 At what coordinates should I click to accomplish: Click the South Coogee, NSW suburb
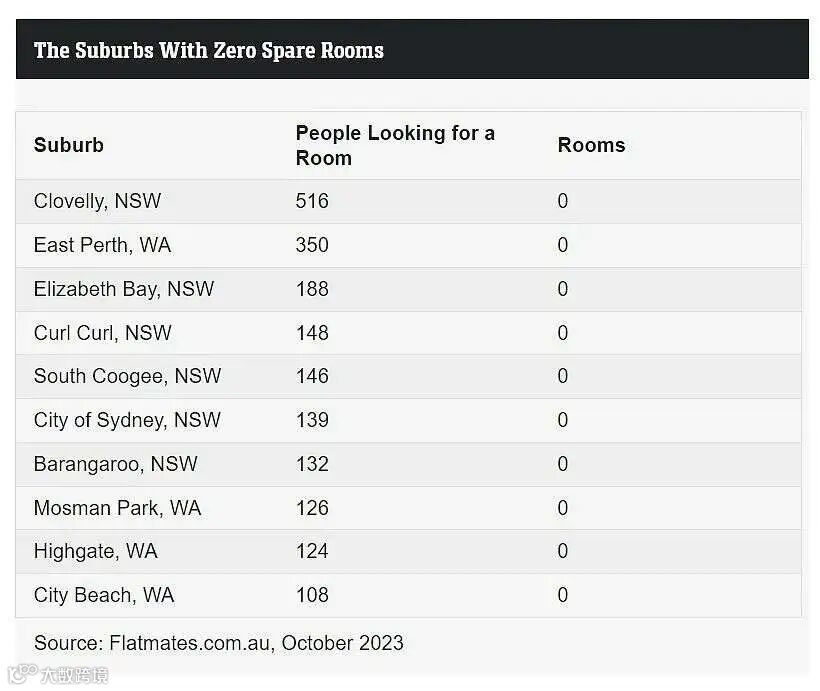pos(127,376)
